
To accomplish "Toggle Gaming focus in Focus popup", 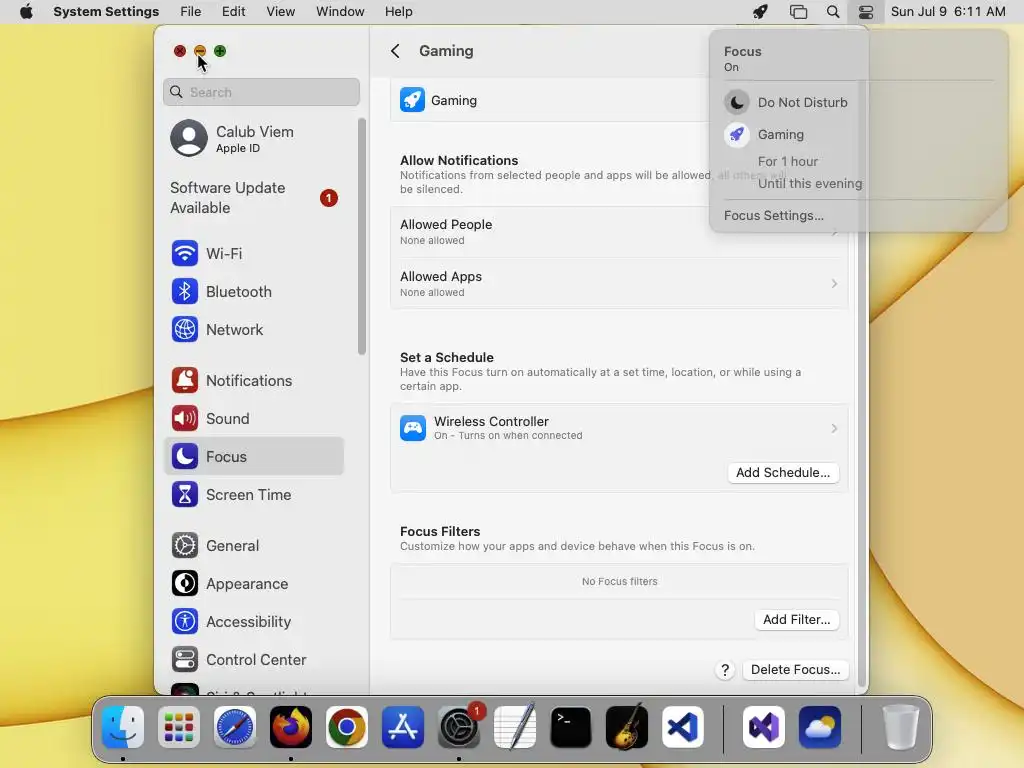I will point(764,135).
